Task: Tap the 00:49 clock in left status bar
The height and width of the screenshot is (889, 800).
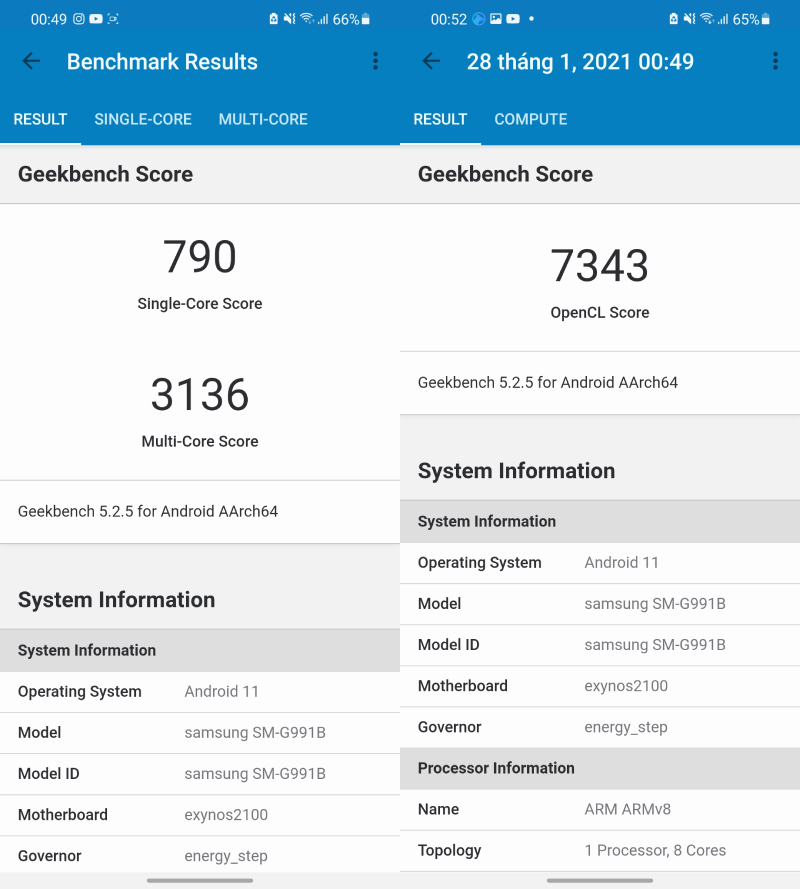Action: pyautogui.click(x=49, y=19)
